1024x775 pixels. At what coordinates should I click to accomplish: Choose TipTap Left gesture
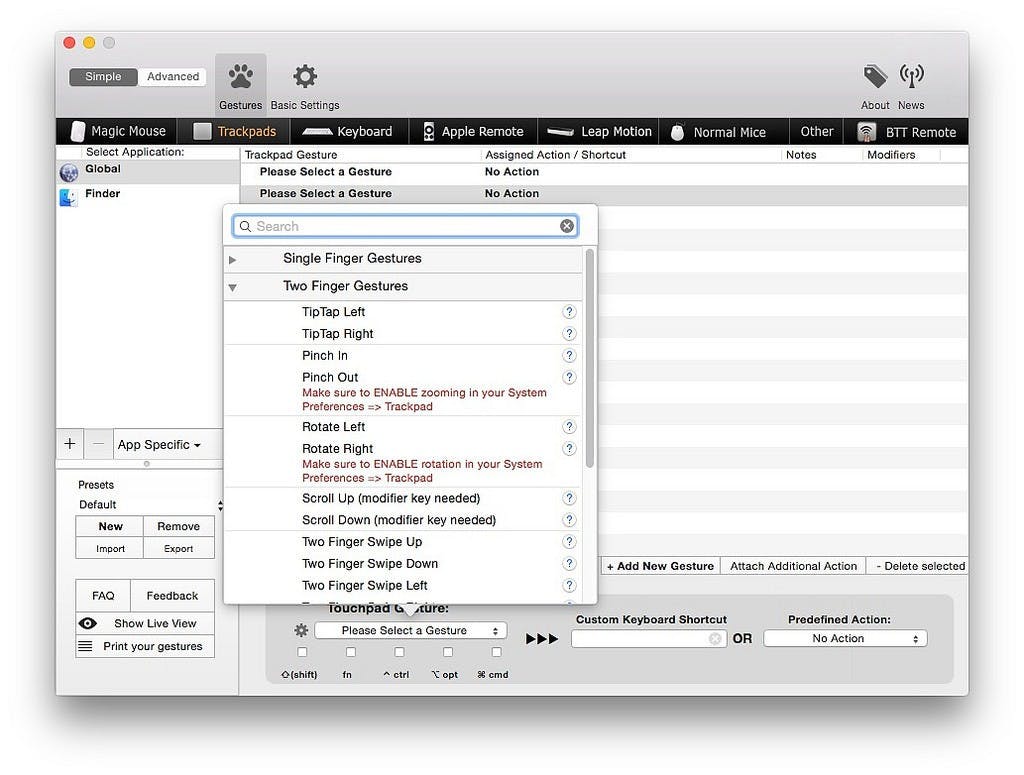click(333, 312)
